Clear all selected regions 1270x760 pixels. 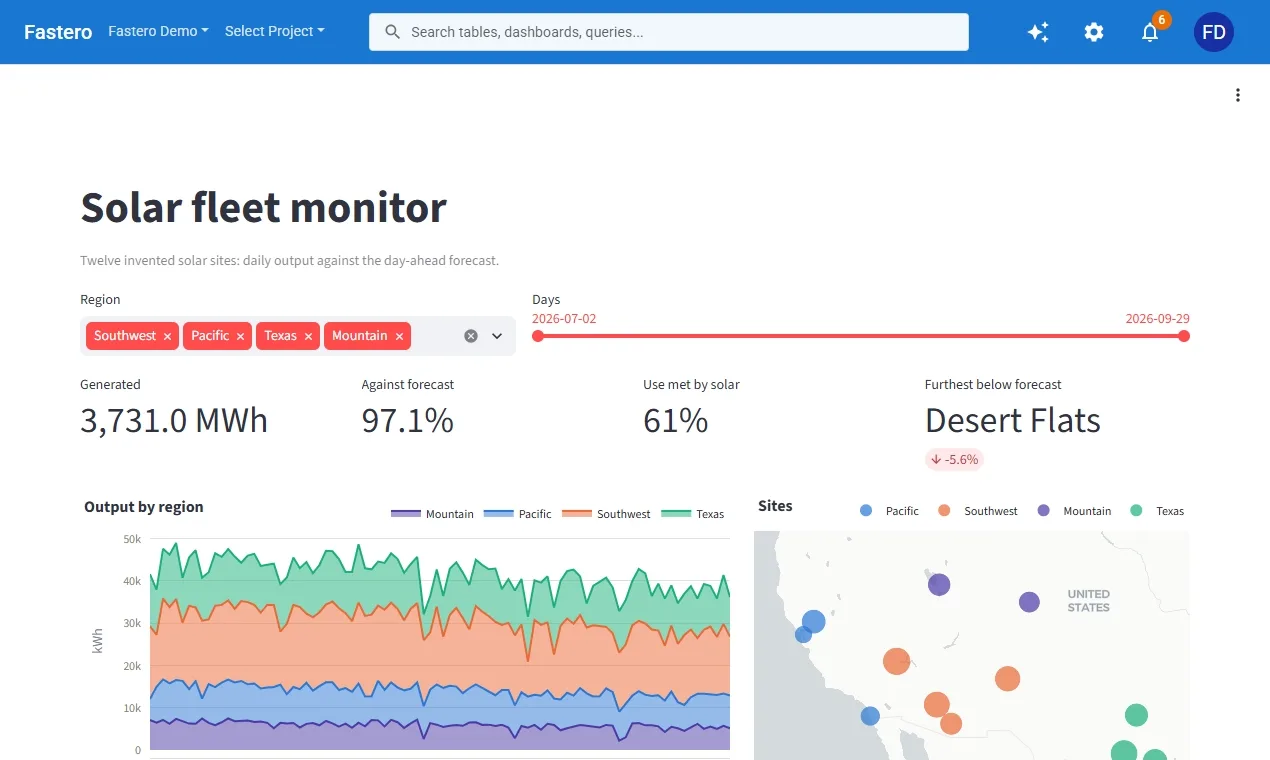471,336
